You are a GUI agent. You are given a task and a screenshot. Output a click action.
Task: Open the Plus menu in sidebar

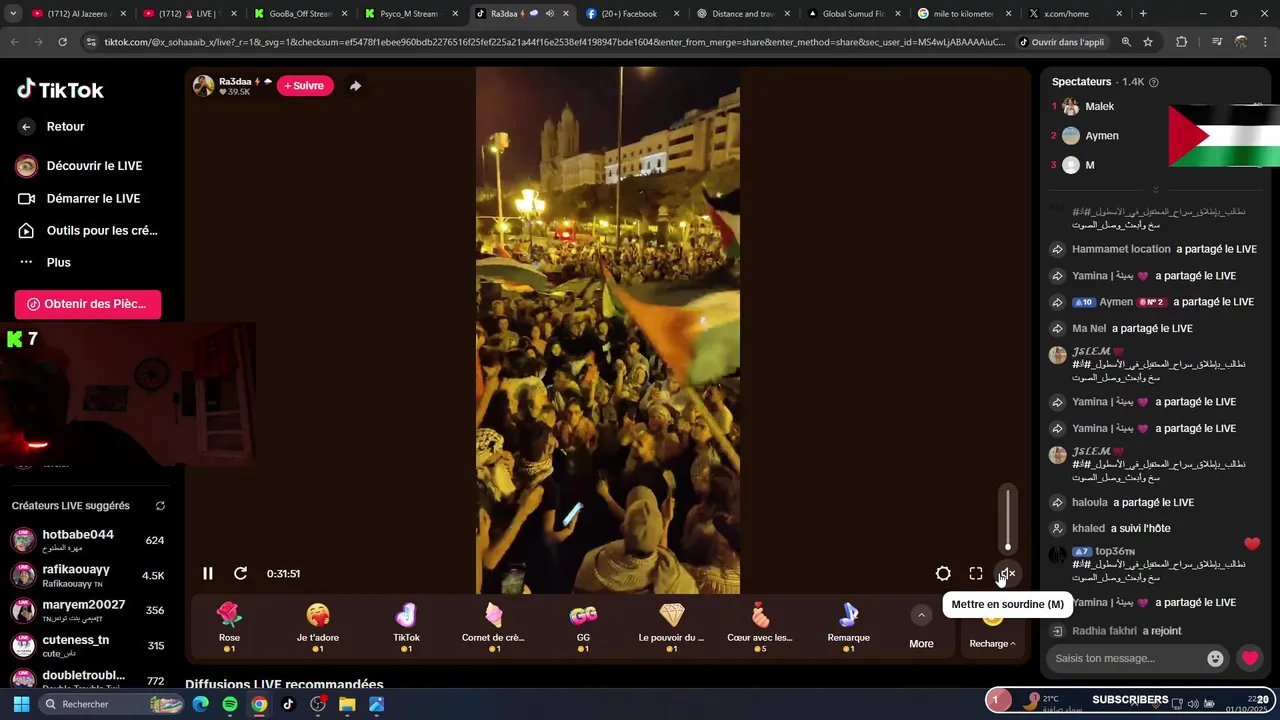tap(45, 262)
